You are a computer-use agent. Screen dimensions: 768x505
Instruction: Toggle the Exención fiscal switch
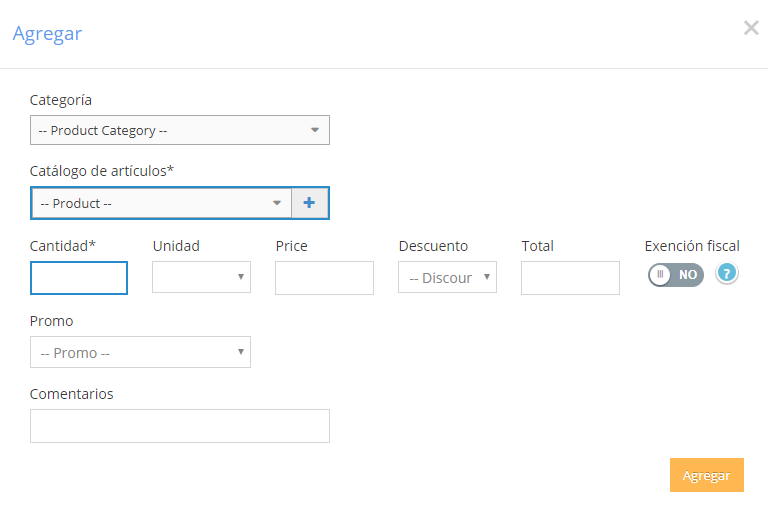pos(675,274)
